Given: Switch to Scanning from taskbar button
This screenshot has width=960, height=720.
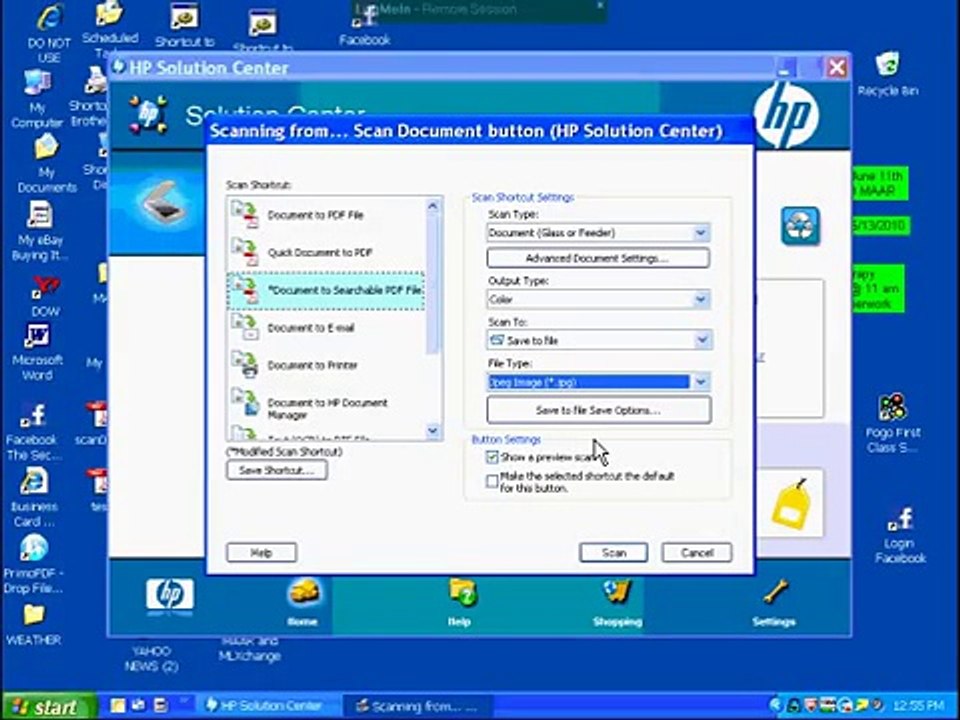Looking at the screenshot, I should click(416, 706).
